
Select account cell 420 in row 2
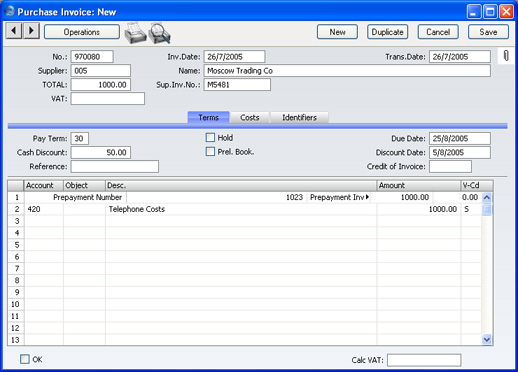click(x=44, y=209)
